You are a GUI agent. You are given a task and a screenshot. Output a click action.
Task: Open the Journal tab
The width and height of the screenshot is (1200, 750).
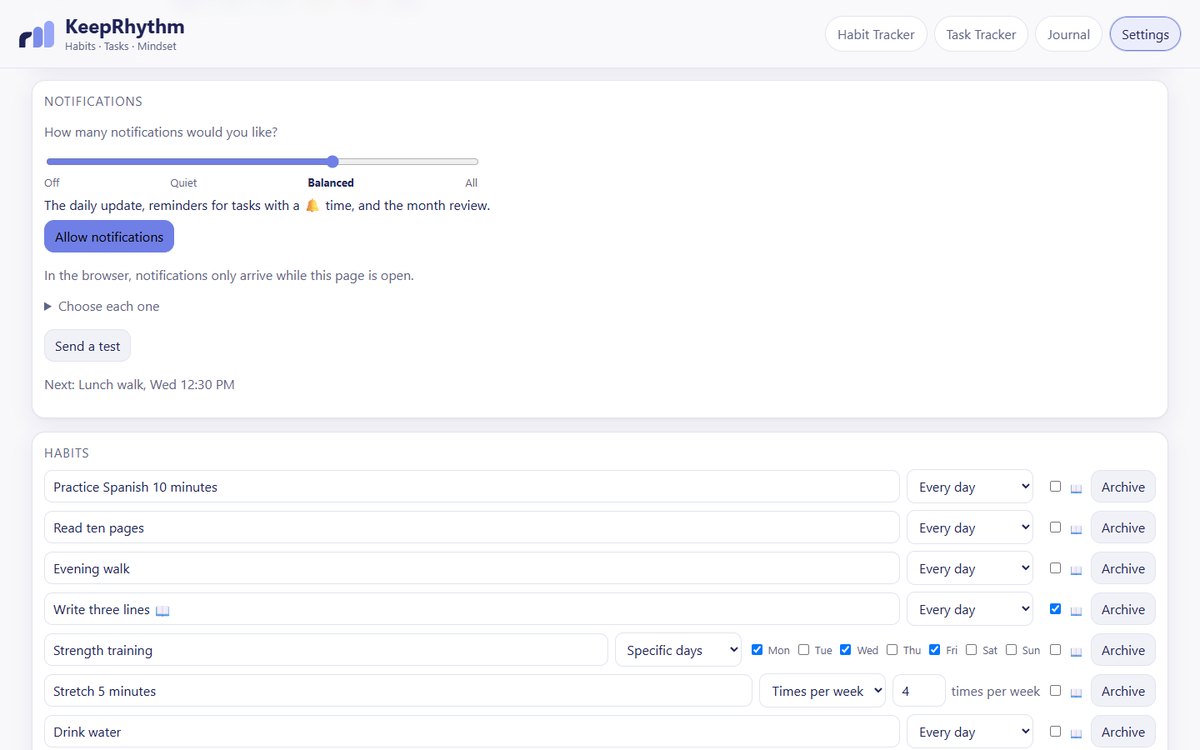(x=1068, y=34)
